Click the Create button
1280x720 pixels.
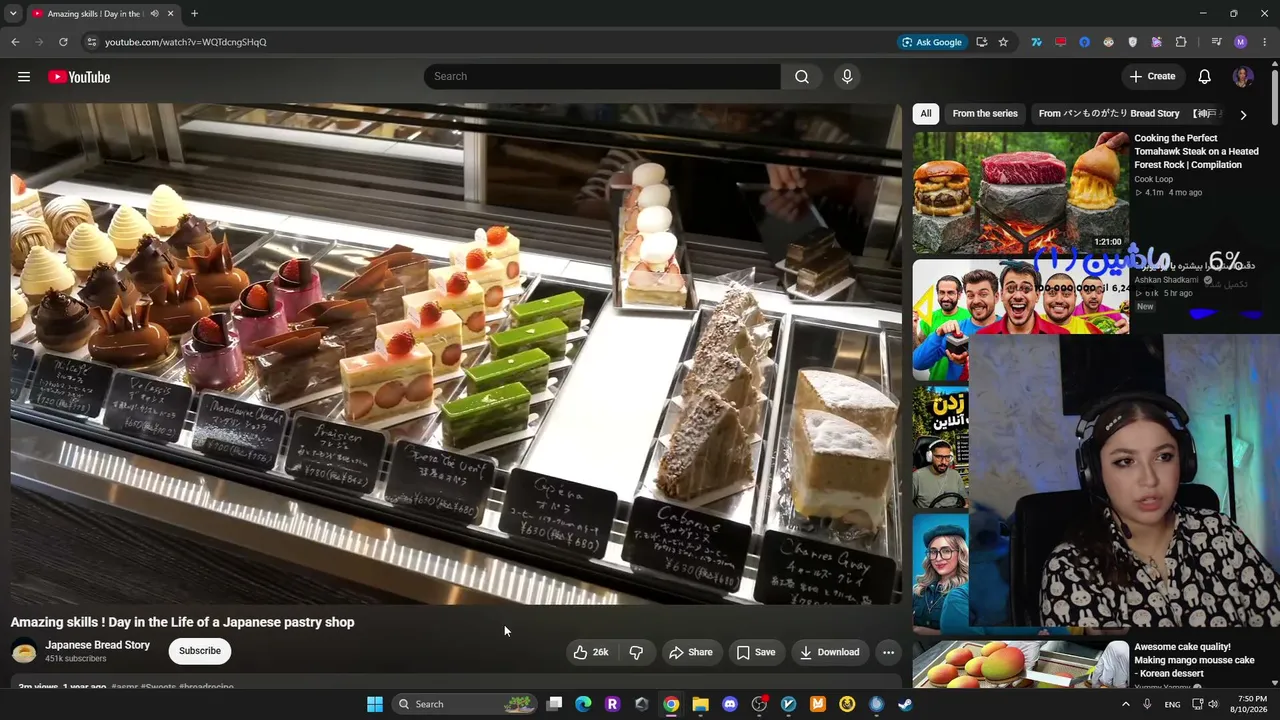[x=1152, y=77]
